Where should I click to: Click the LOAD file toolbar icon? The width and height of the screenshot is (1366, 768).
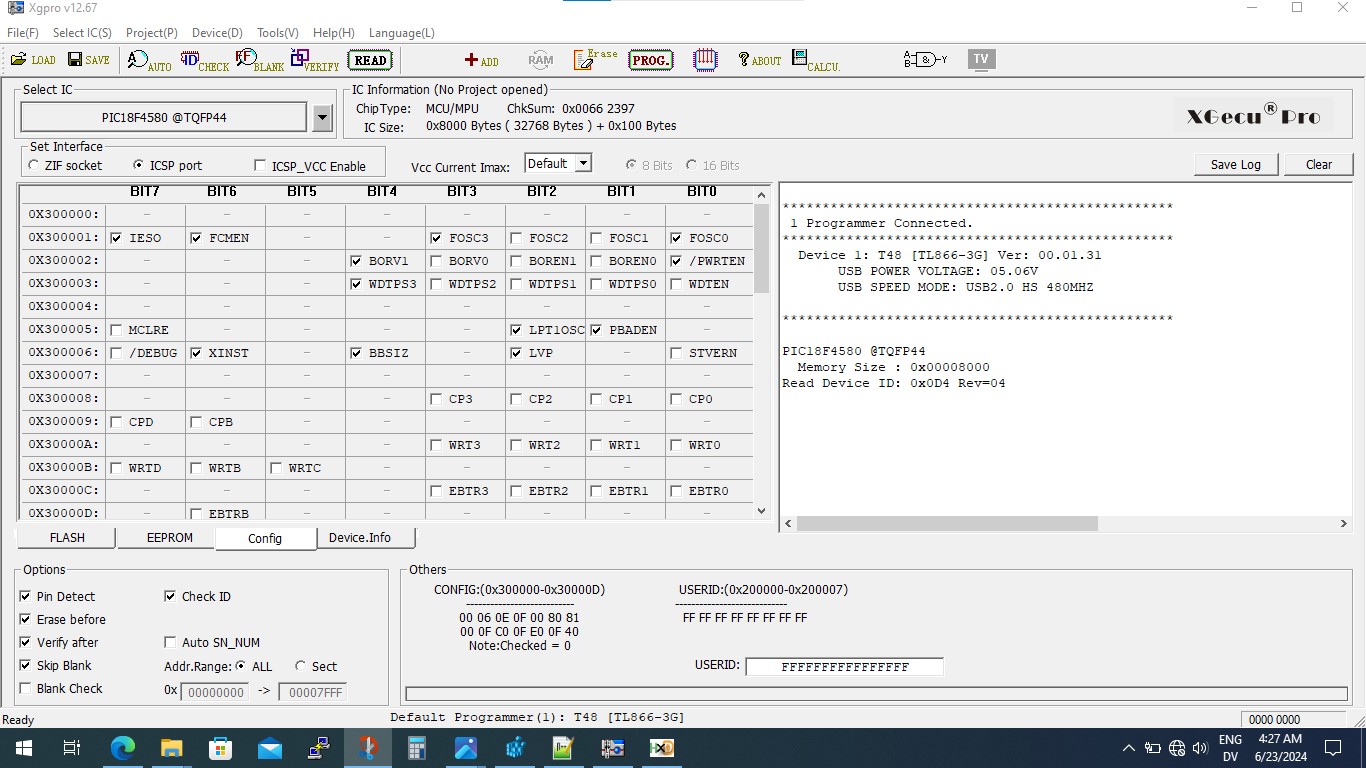click(x=33, y=60)
